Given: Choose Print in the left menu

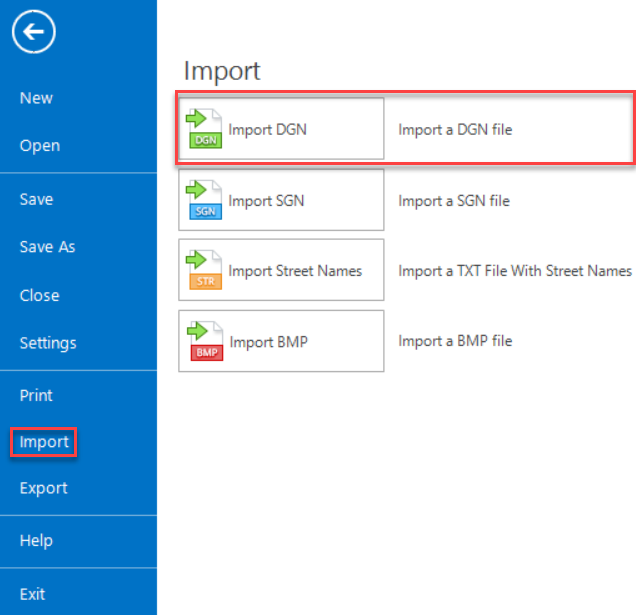Looking at the screenshot, I should click(36, 395).
